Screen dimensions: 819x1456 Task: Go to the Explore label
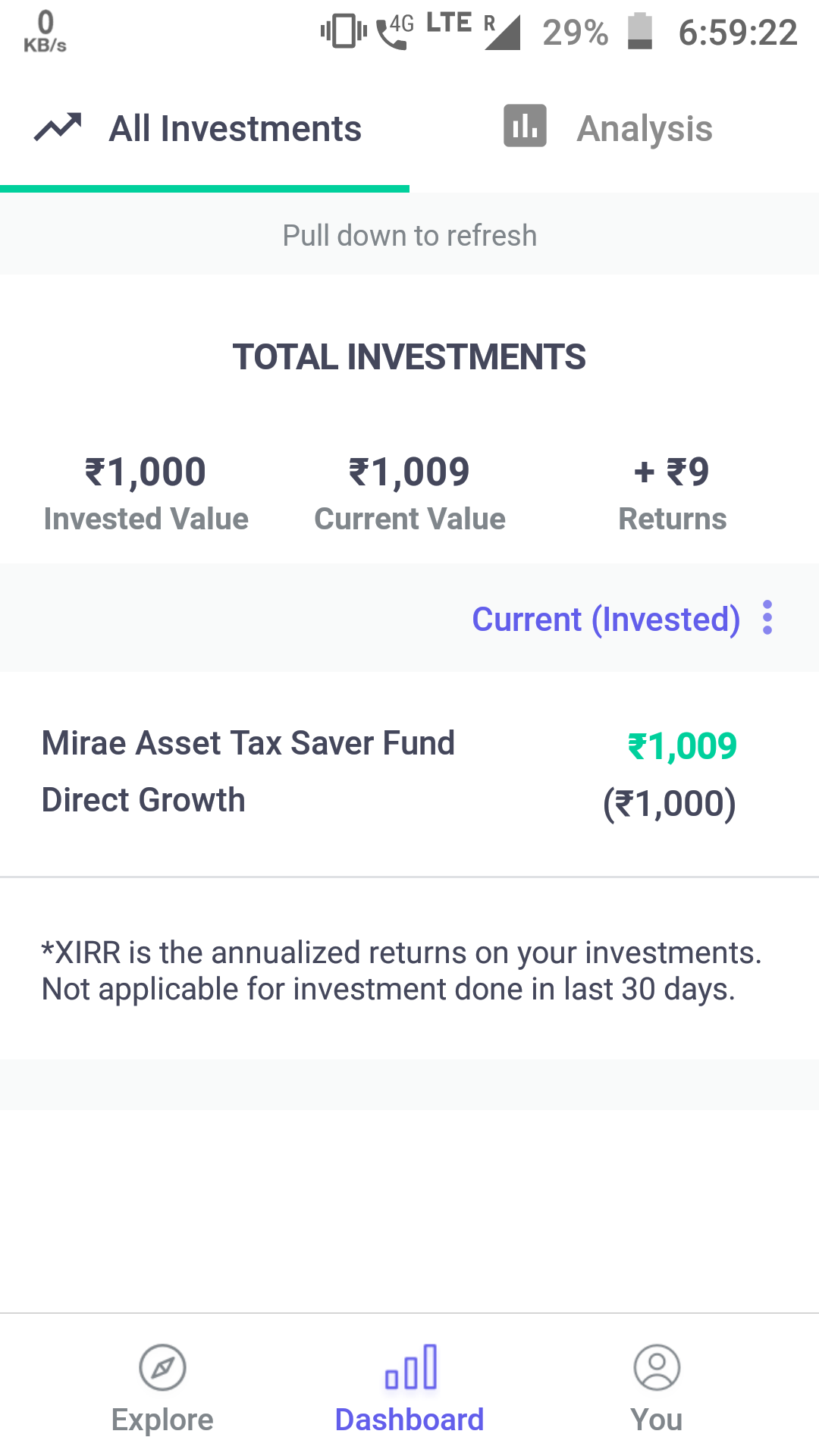(x=162, y=1420)
